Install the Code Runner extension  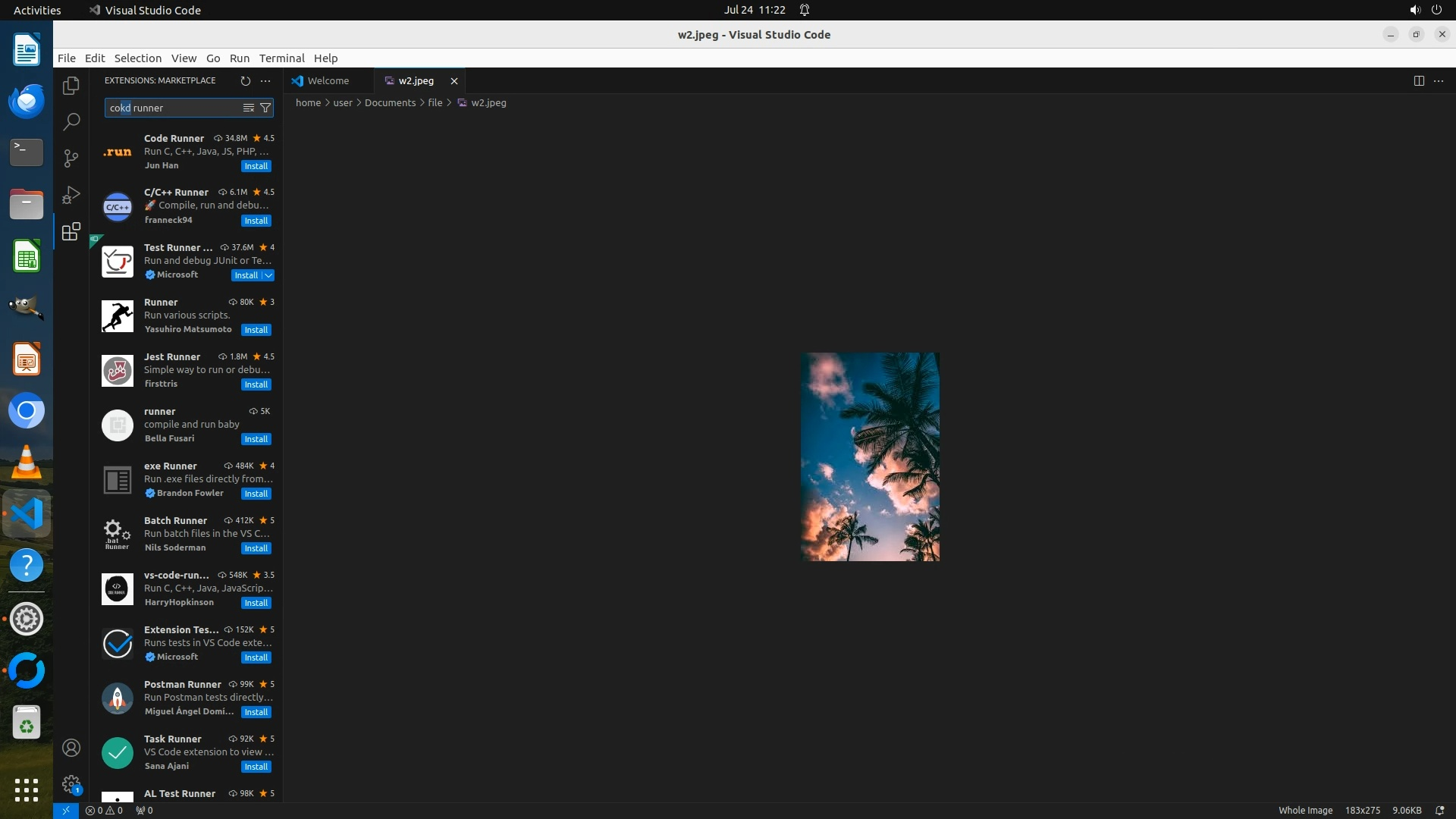pos(256,166)
